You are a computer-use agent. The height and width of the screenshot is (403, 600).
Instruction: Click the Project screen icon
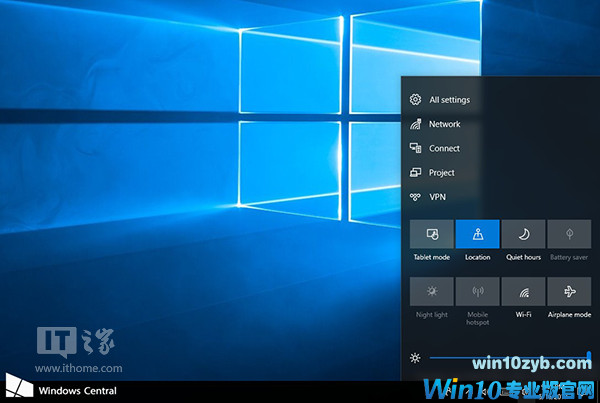pyautogui.click(x=415, y=172)
